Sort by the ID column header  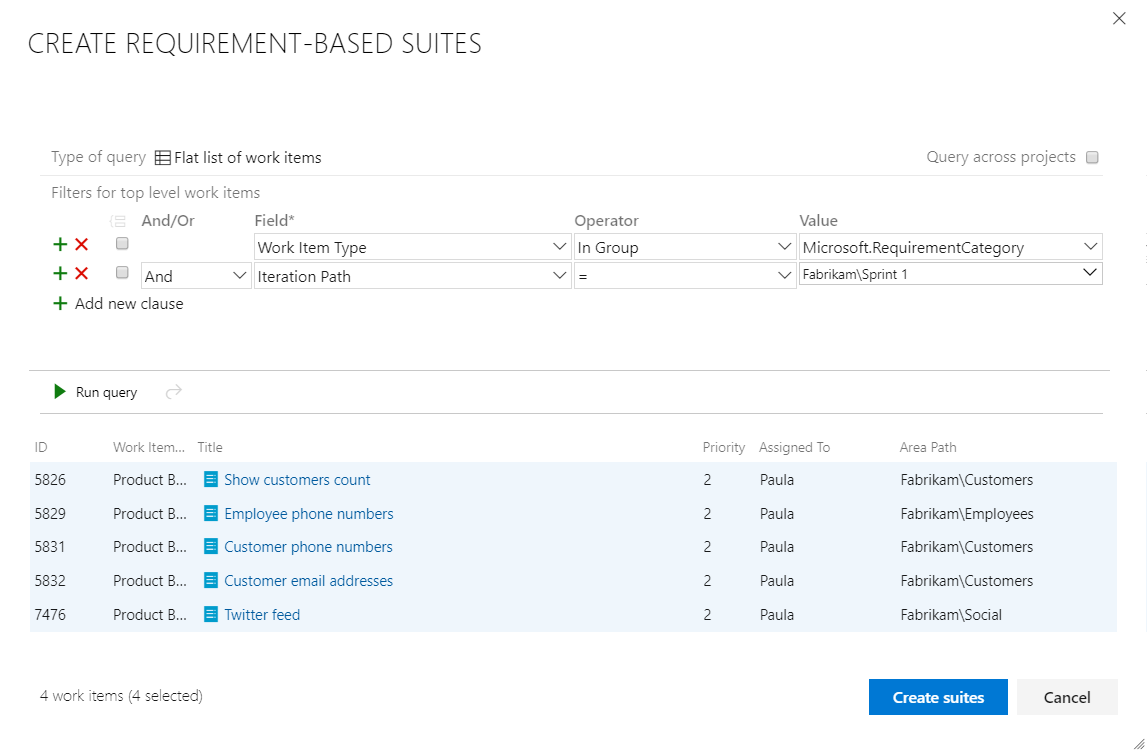tap(41, 448)
